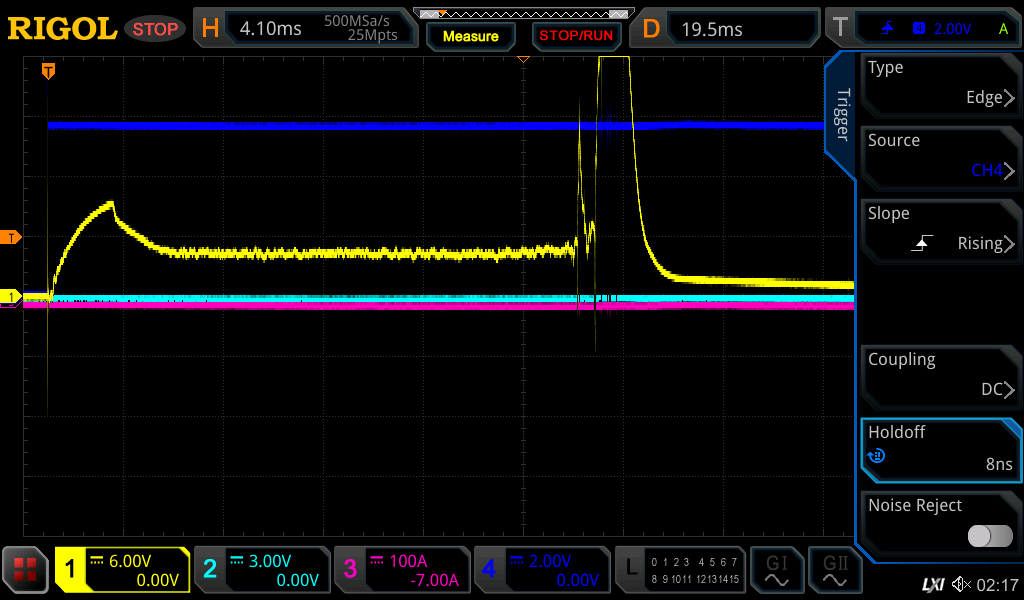Select the Holdoff 8ns field
This screenshot has width=1024, height=600.
(x=940, y=448)
